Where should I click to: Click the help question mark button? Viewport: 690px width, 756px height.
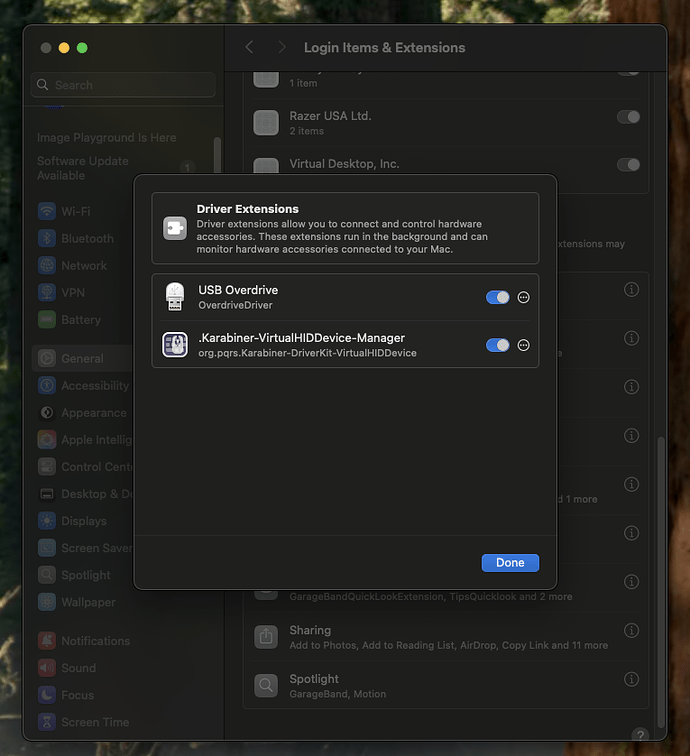click(x=640, y=734)
